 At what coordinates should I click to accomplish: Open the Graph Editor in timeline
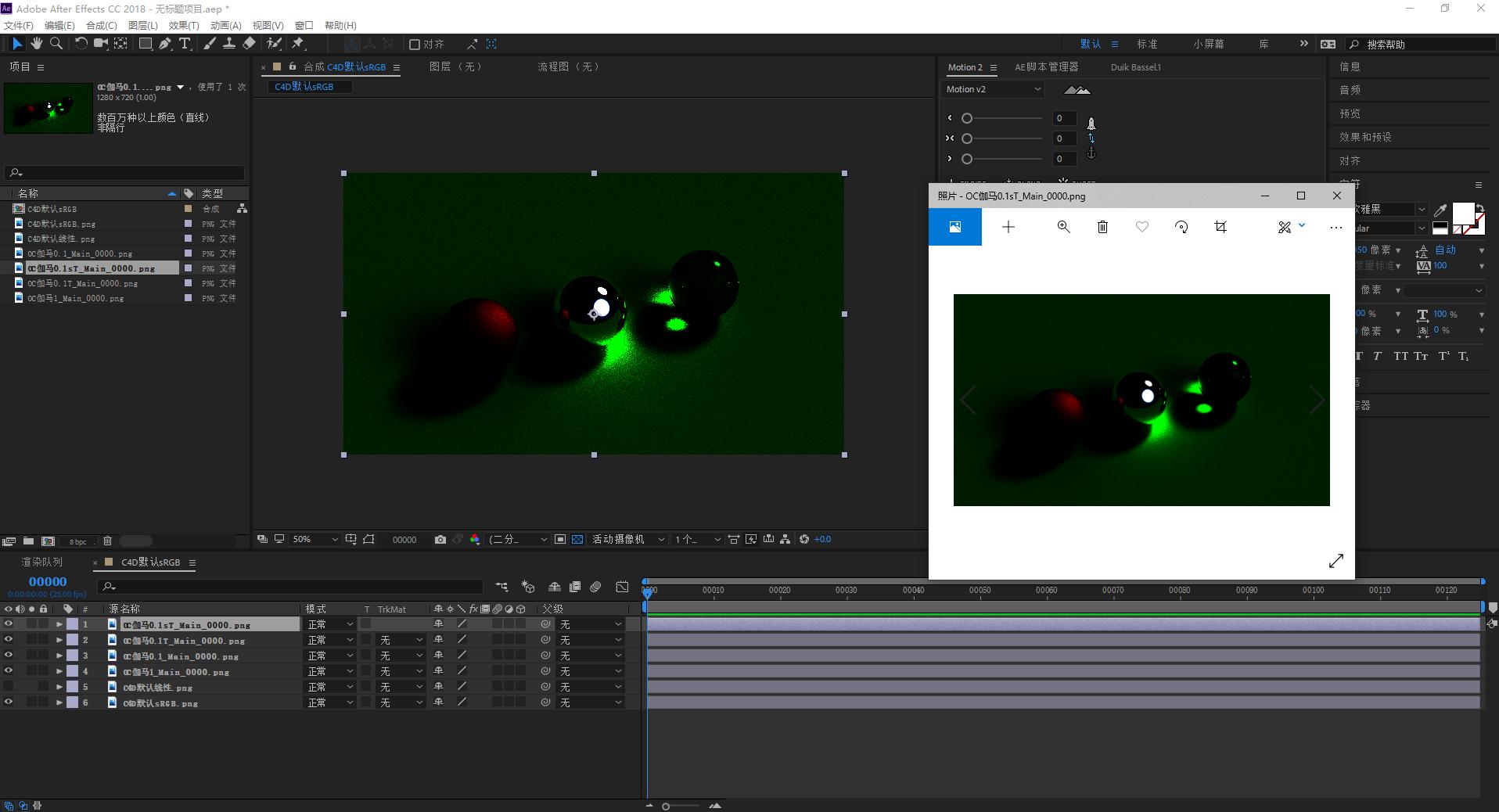point(622,587)
